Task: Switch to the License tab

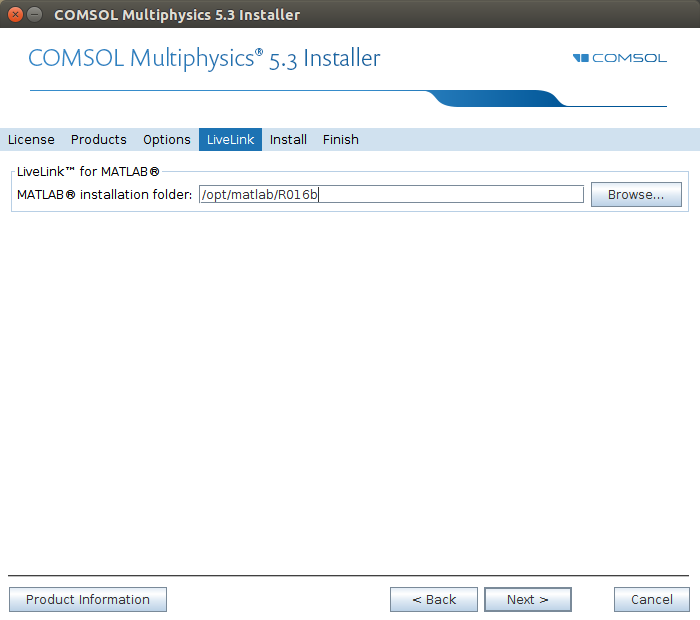Action: pos(31,140)
